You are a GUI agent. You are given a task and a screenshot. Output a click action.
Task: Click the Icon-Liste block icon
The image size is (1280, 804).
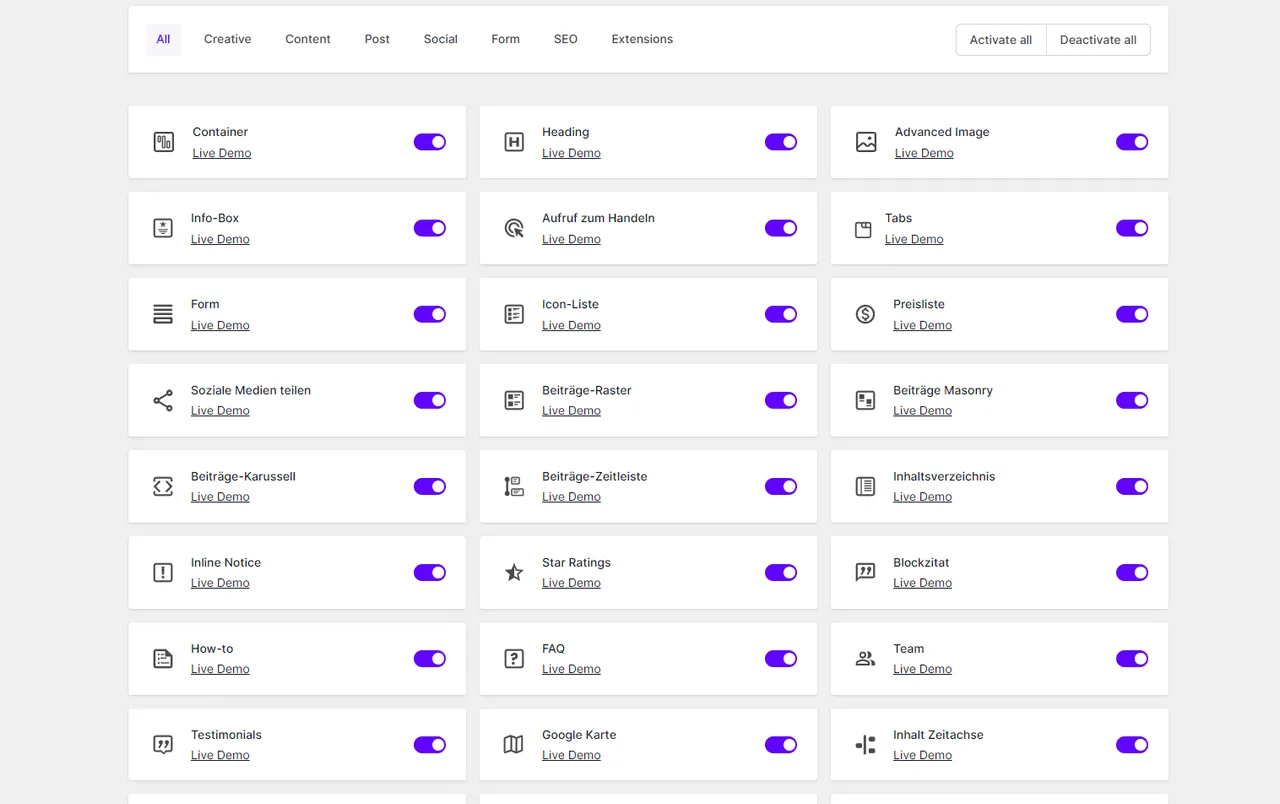[514, 314]
